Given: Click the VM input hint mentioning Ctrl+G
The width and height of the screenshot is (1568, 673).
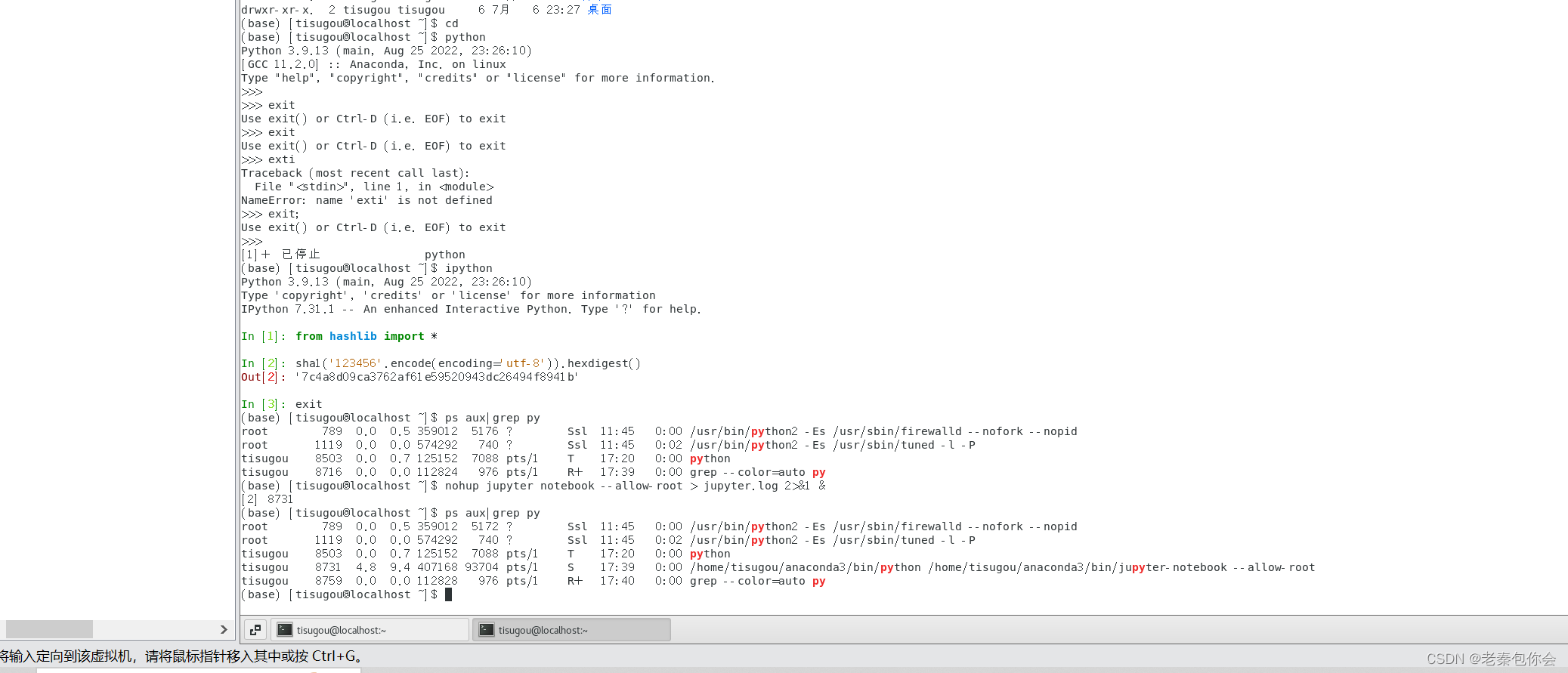Looking at the screenshot, I should [x=181, y=656].
